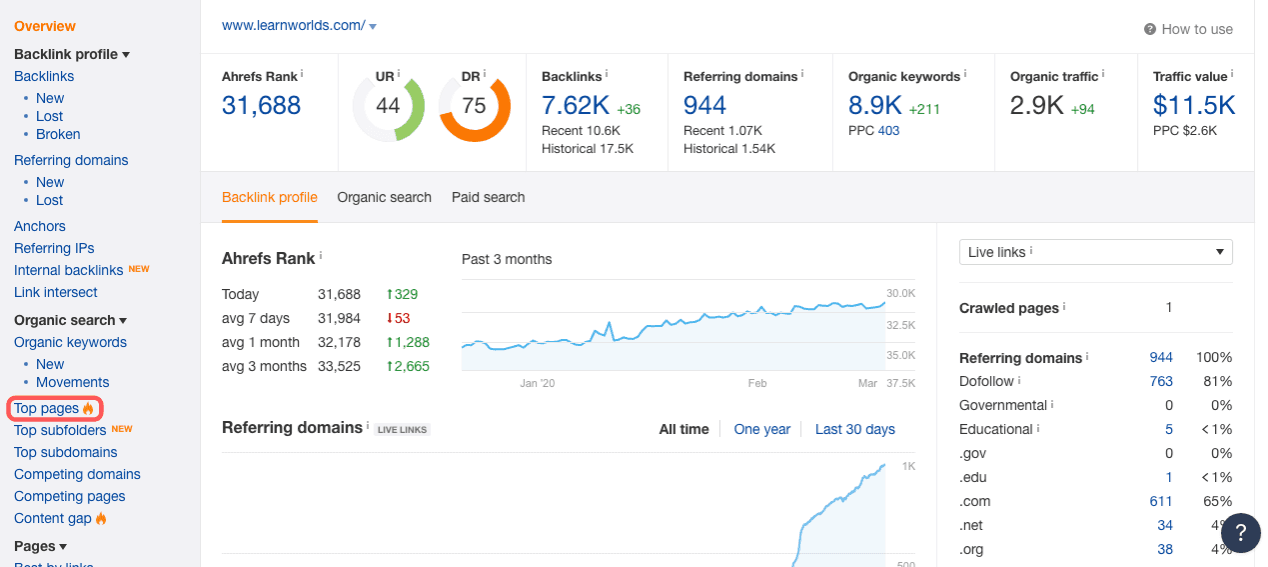Click the How to use help icon

pos(1150,30)
